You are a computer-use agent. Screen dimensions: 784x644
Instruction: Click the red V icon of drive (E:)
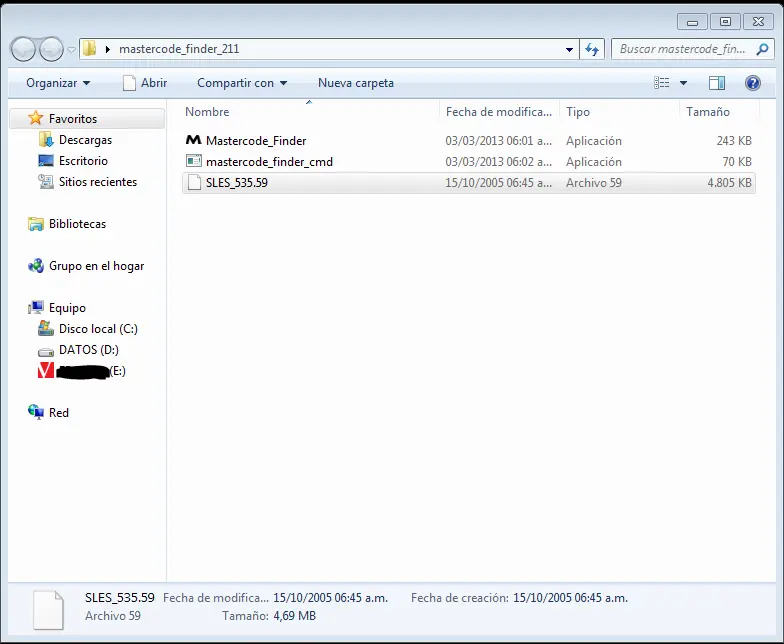tap(46, 370)
